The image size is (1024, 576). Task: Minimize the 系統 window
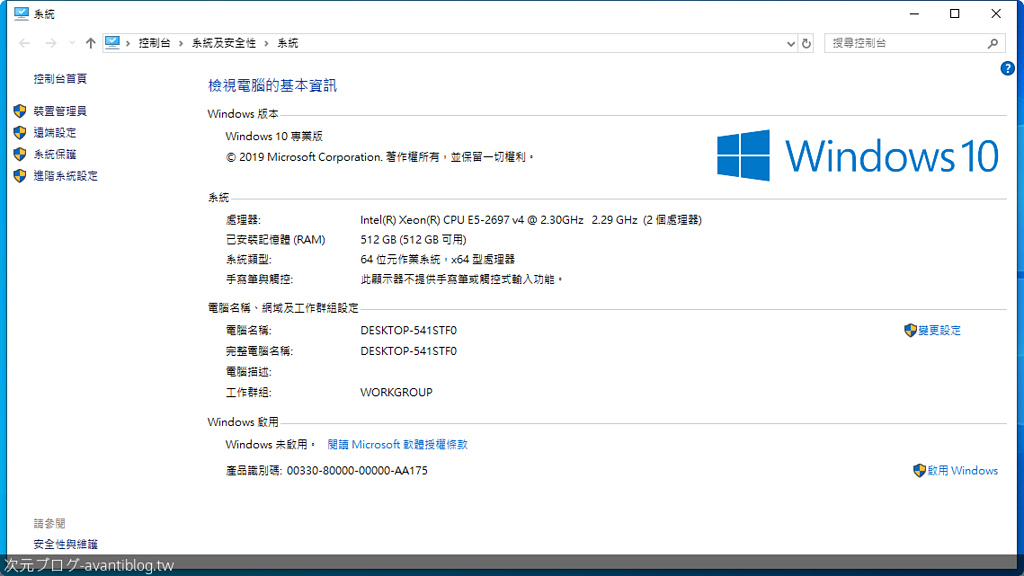(x=914, y=14)
